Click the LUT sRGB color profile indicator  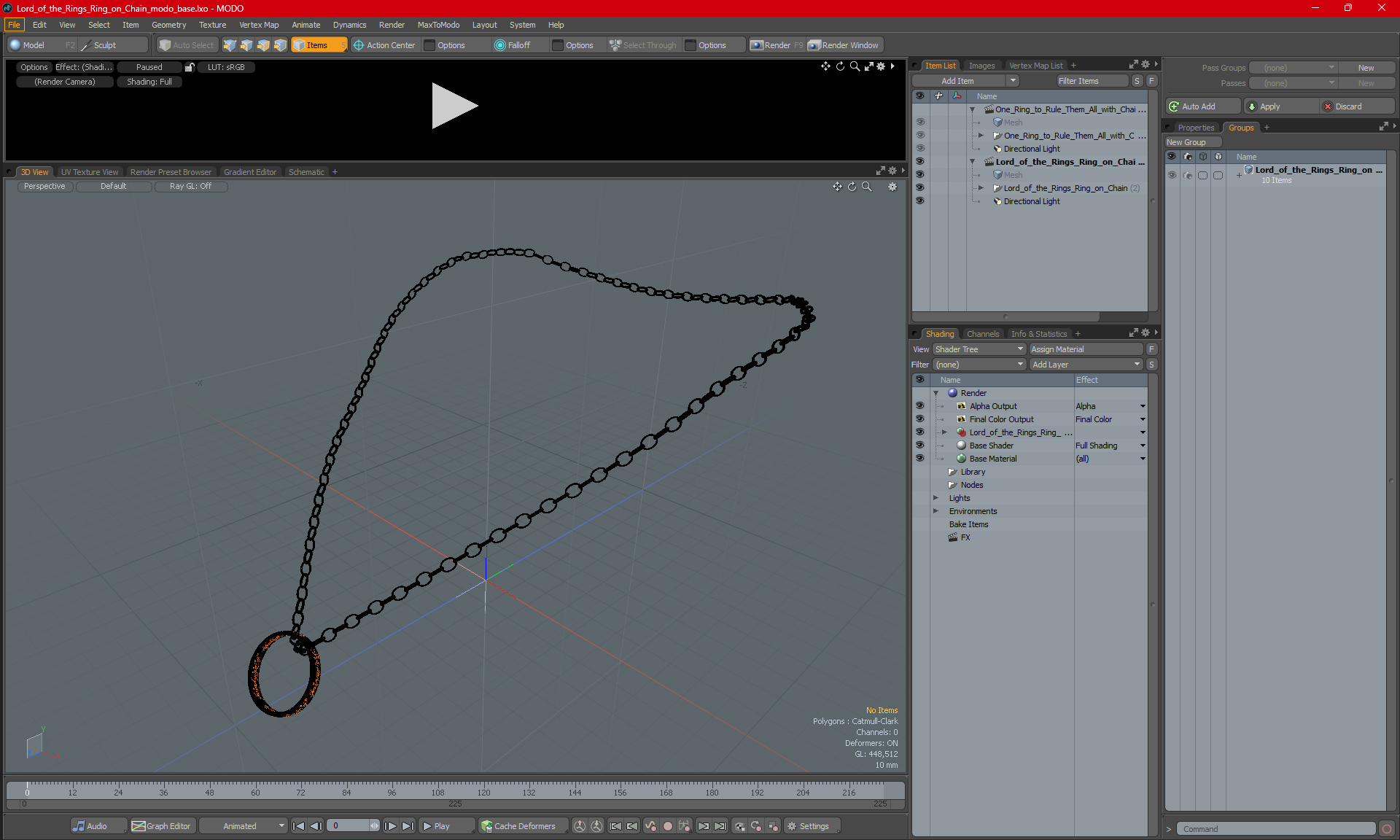pyautogui.click(x=229, y=67)
